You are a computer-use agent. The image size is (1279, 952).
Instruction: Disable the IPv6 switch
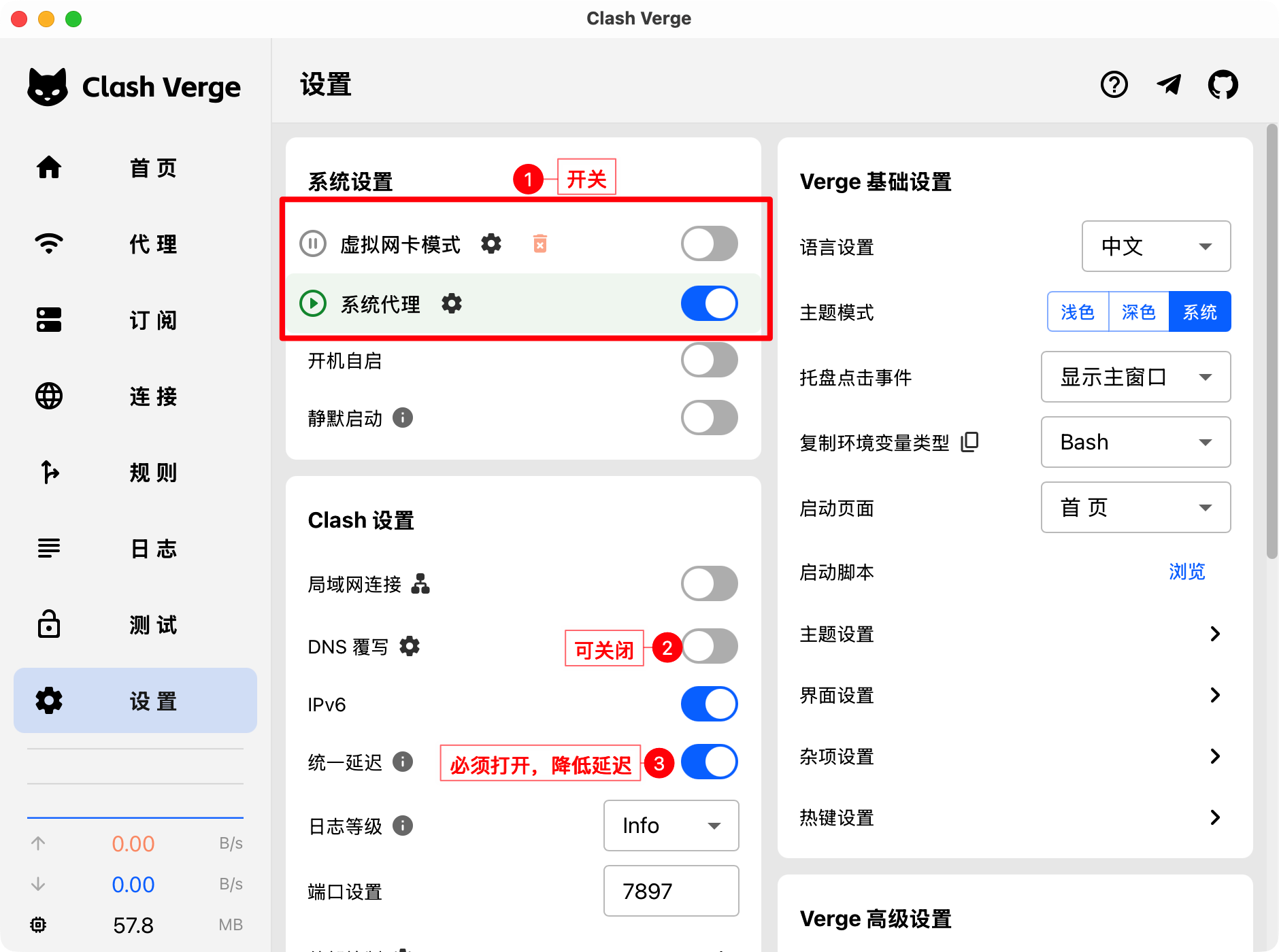pyautogui.click(x=710, y=704)
